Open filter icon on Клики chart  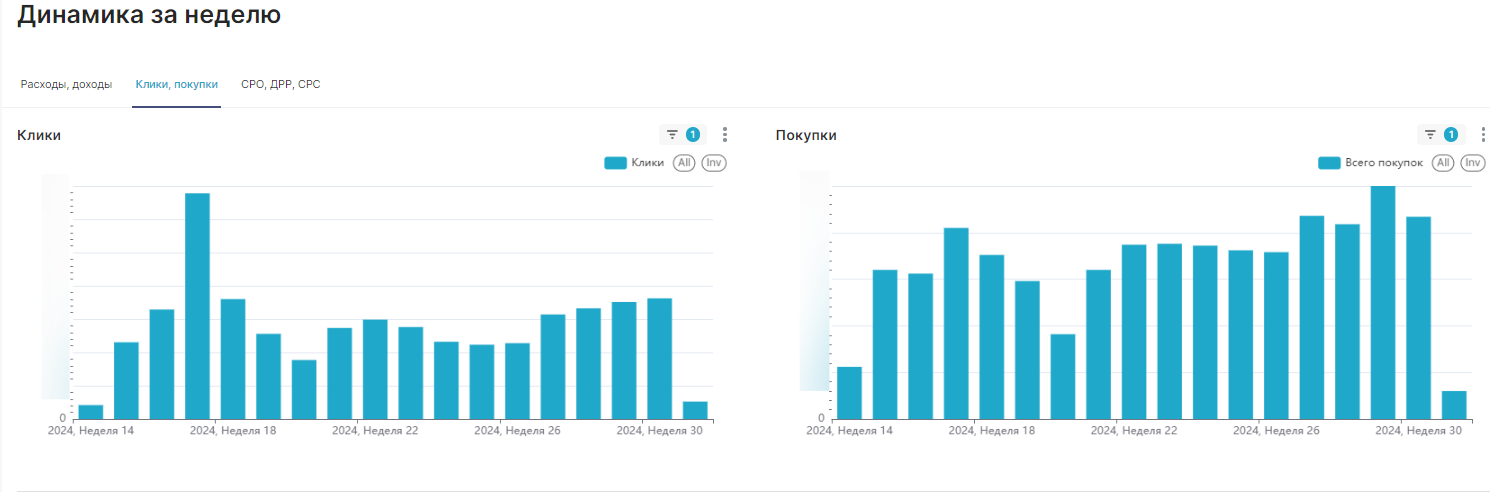tap(672, 134)
